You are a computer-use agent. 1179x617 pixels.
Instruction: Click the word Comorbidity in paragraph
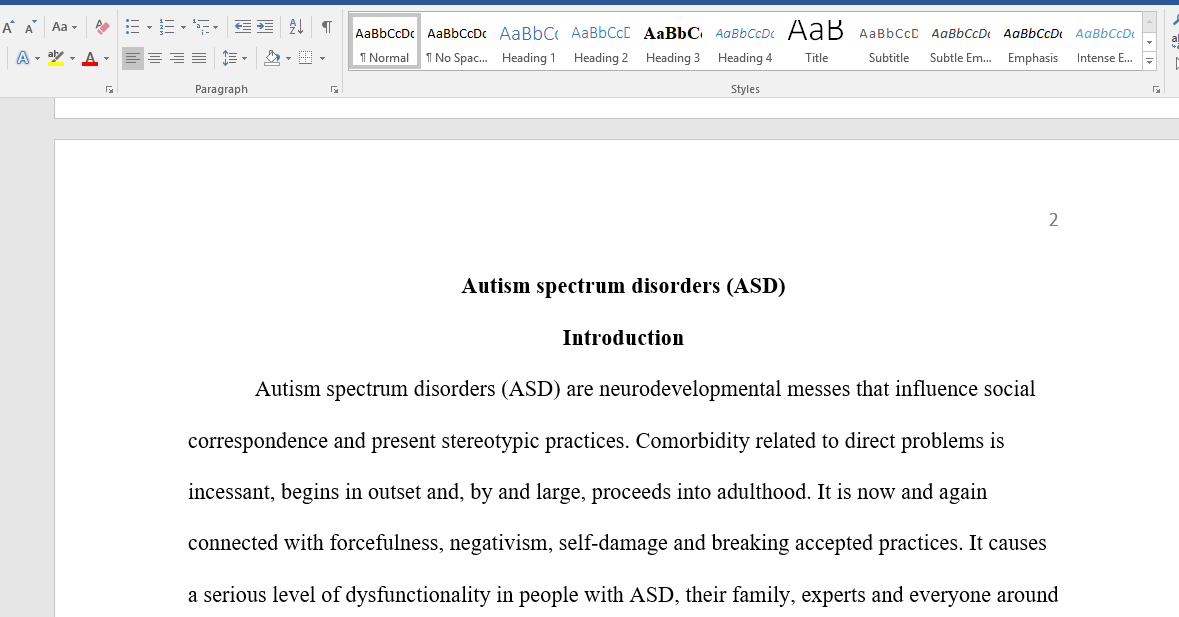693,441
